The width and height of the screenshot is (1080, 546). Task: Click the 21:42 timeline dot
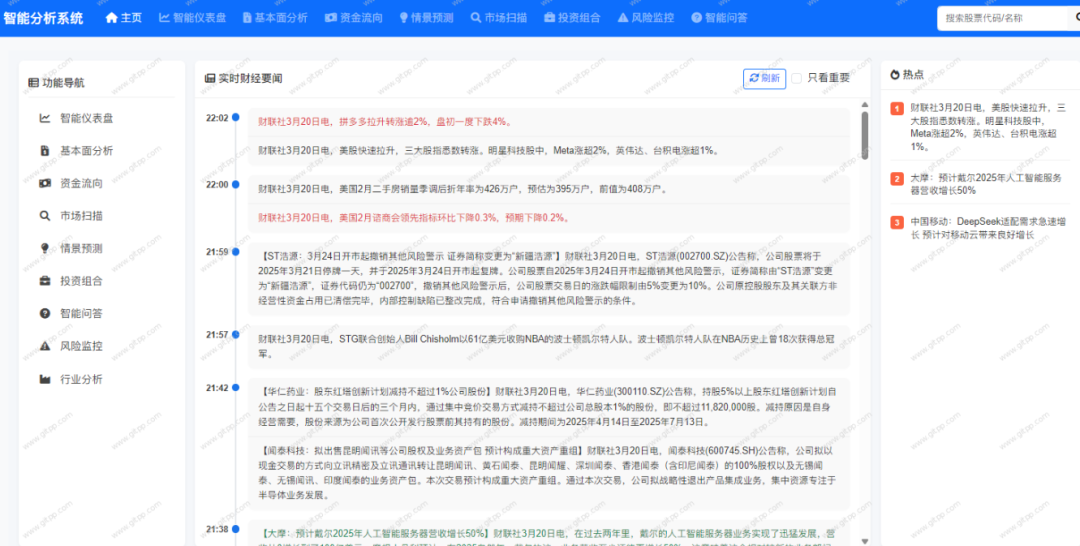click(x=236, y=388)
